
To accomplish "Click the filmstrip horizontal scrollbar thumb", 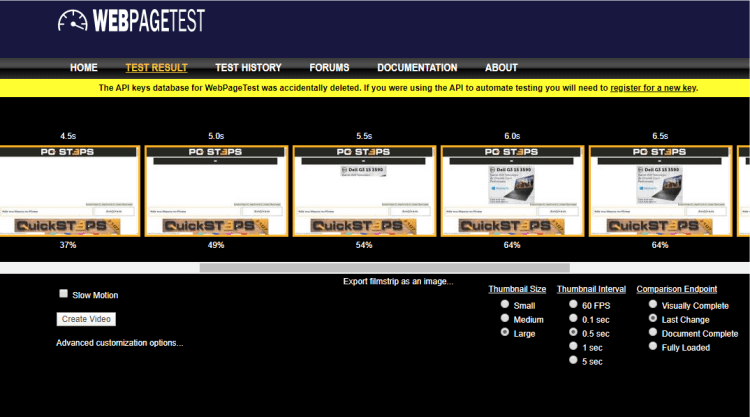I will [385, 268].
